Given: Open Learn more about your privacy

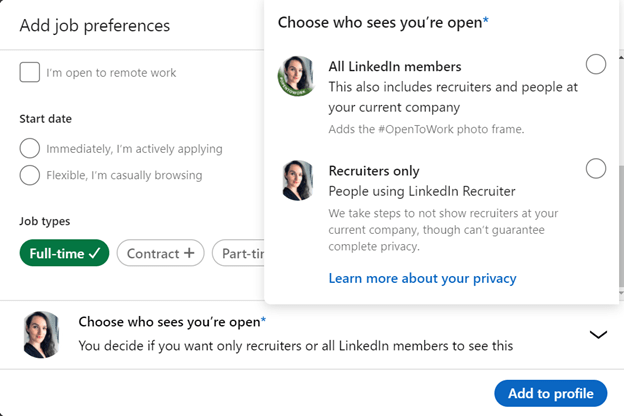Looking at the screenshot, I should (x=422, y=278).
